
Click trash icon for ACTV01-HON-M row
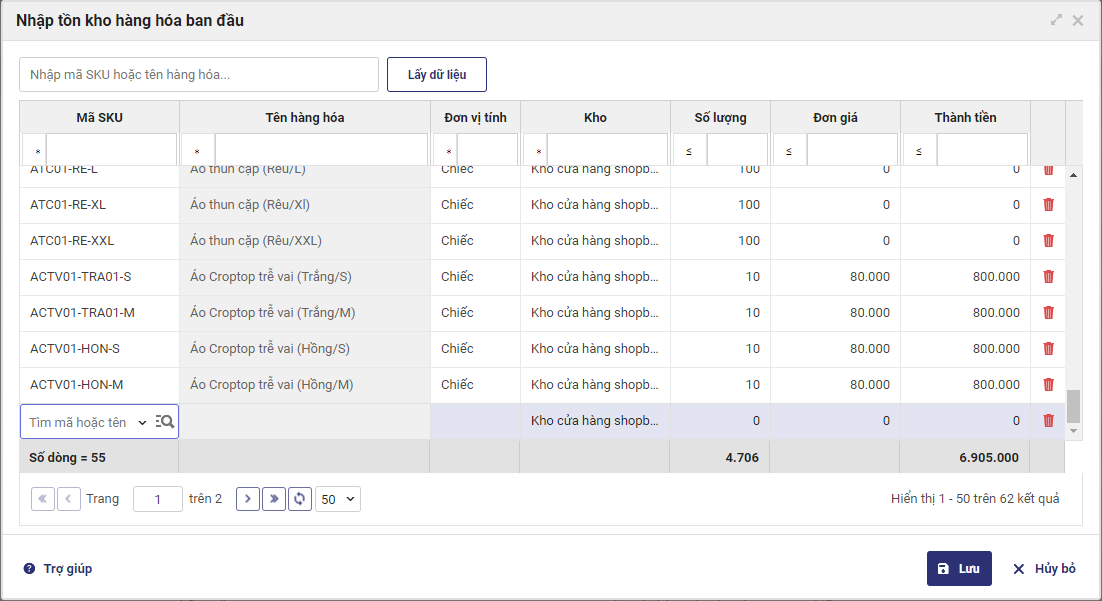[x=1048, y=385]
